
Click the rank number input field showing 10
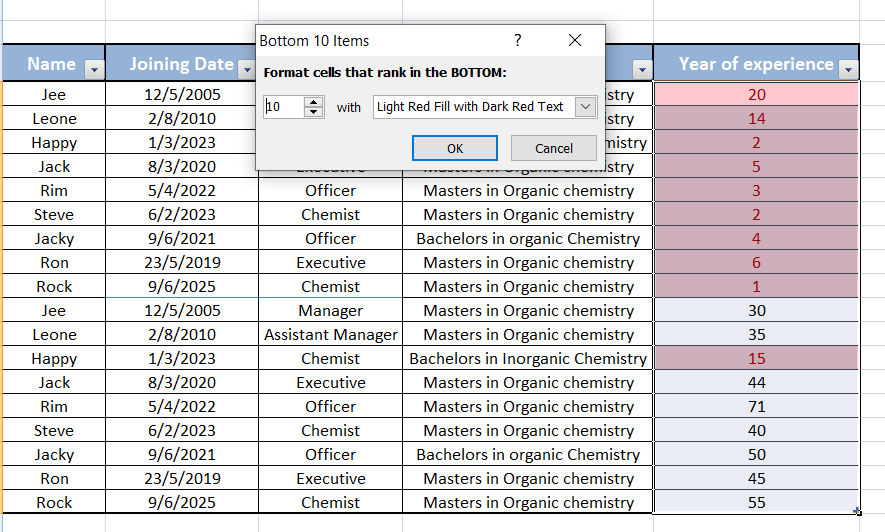click(x=284, y=107)
